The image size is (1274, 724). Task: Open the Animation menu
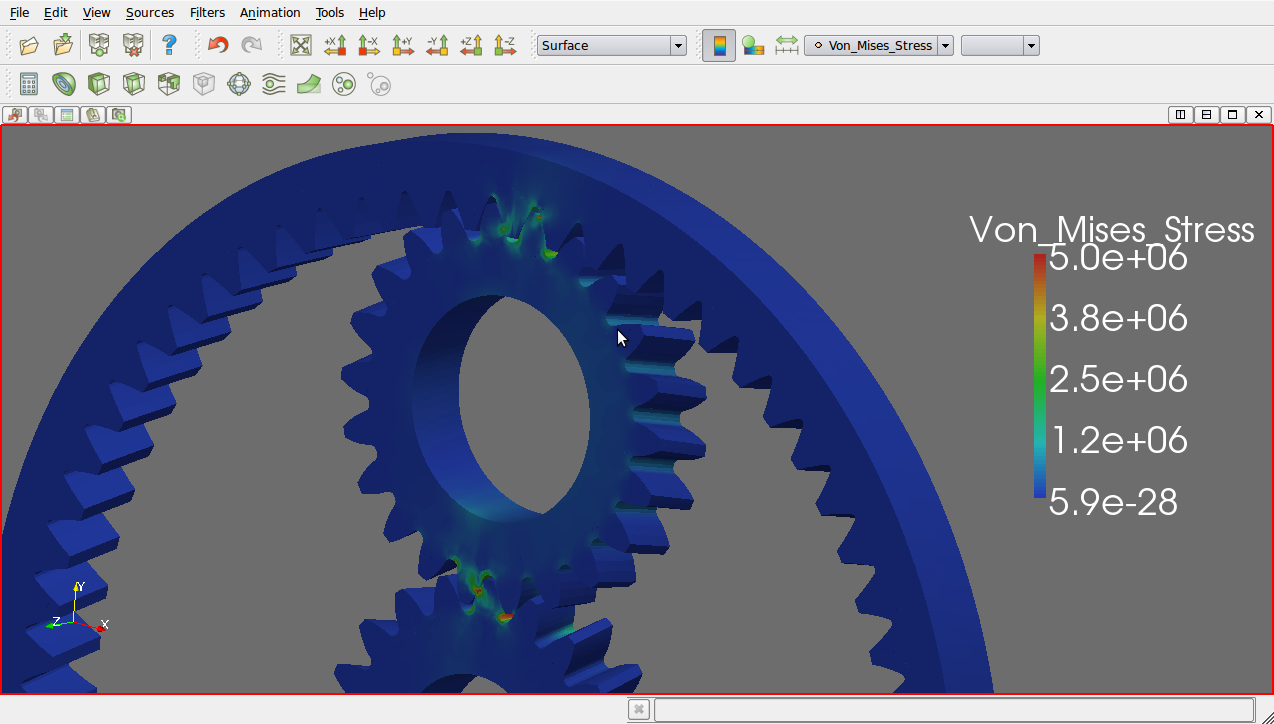tap(270, 13)
